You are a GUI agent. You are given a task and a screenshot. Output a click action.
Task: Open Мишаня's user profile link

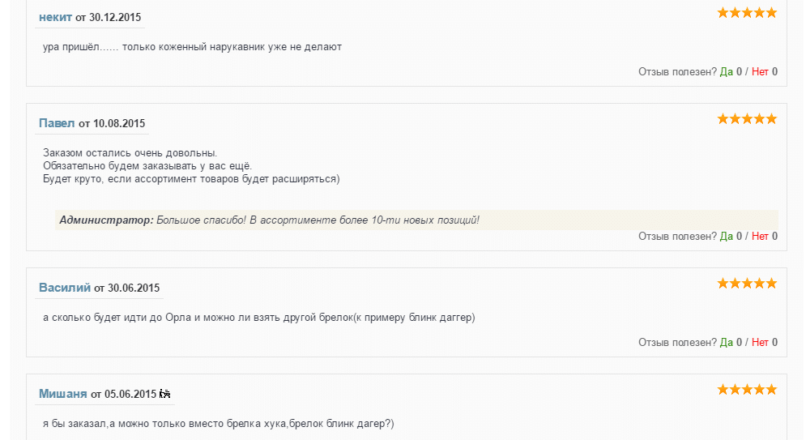[63, 394]
